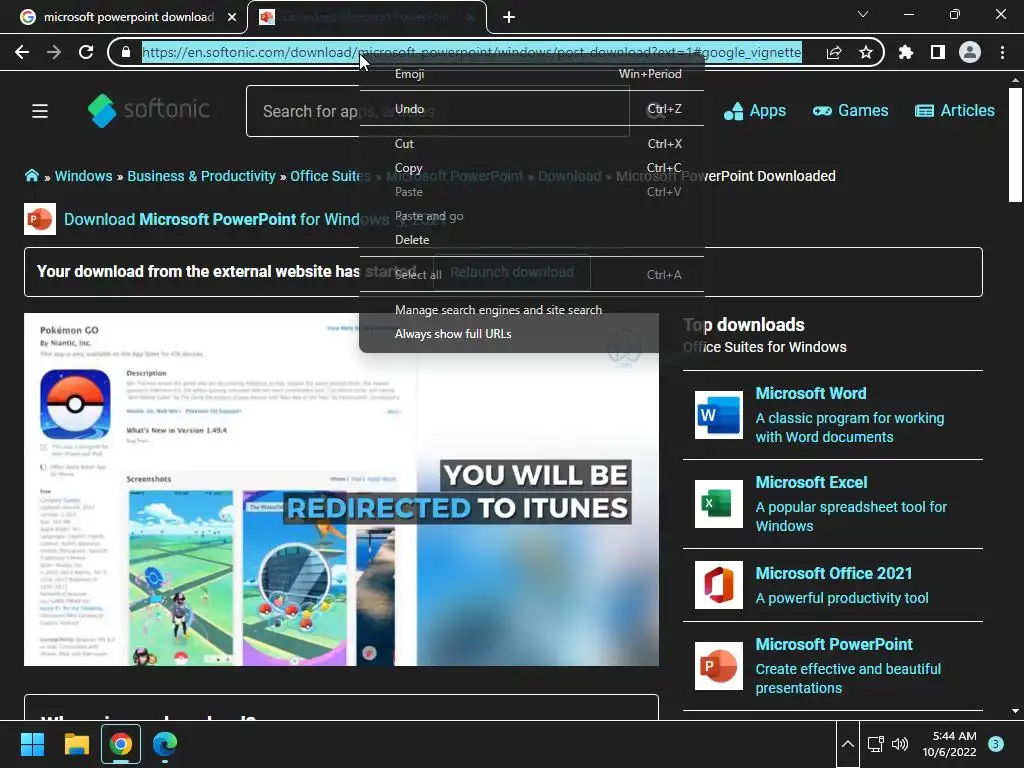Screen dimensions: 1024x768
Task: Click the scrollbar down arrow
Action: (1015, 711)
